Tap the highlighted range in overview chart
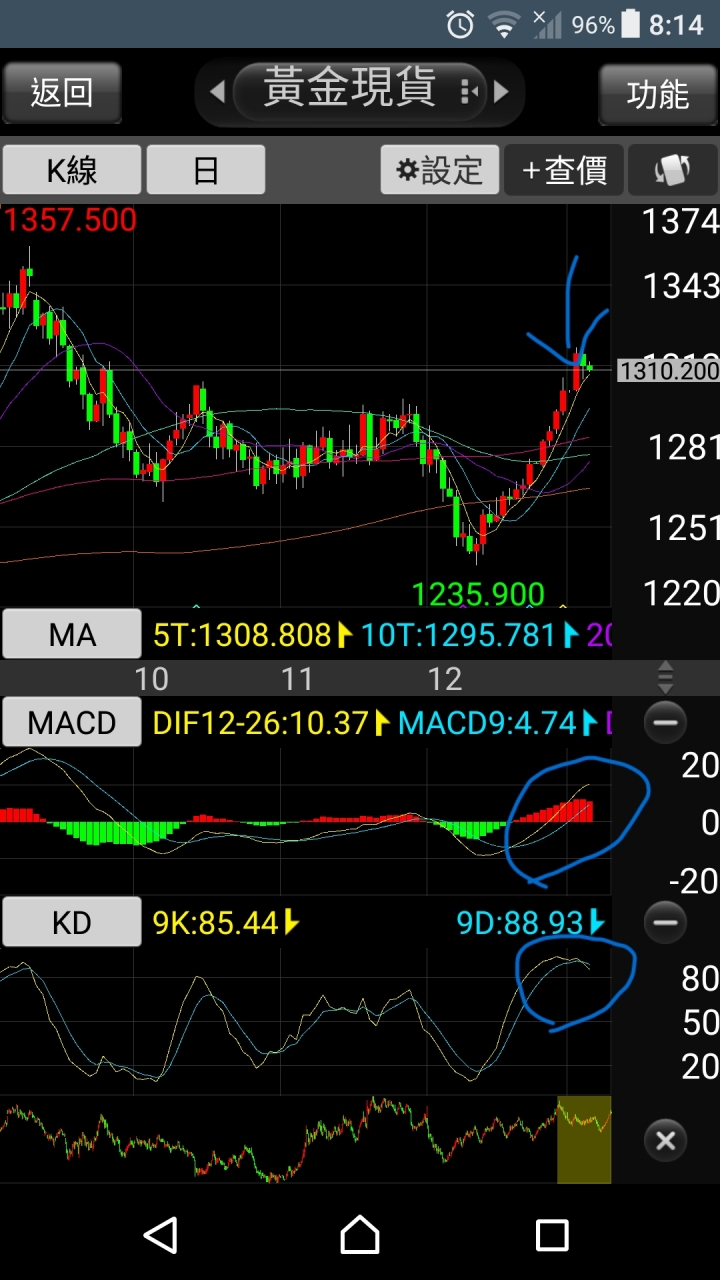Screen dimensions: 720x1280 pos(584,1139)
